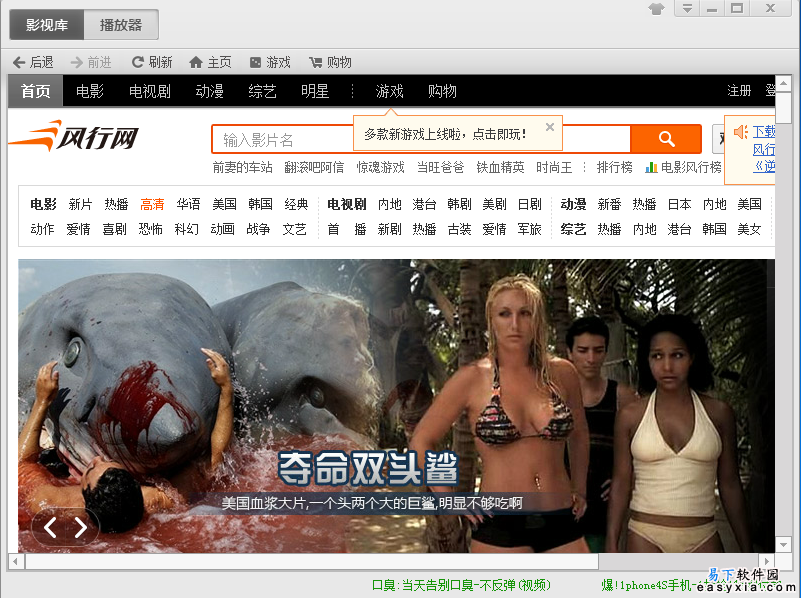Click horizontal scrollbar right arrow
Viewport: 801px width, 598px height.
click(x=766, y=562)
